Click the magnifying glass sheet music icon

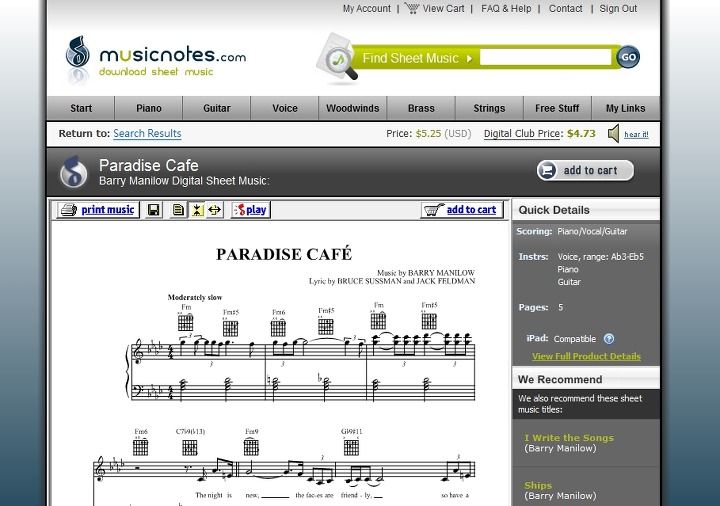(x=337, y=59)
